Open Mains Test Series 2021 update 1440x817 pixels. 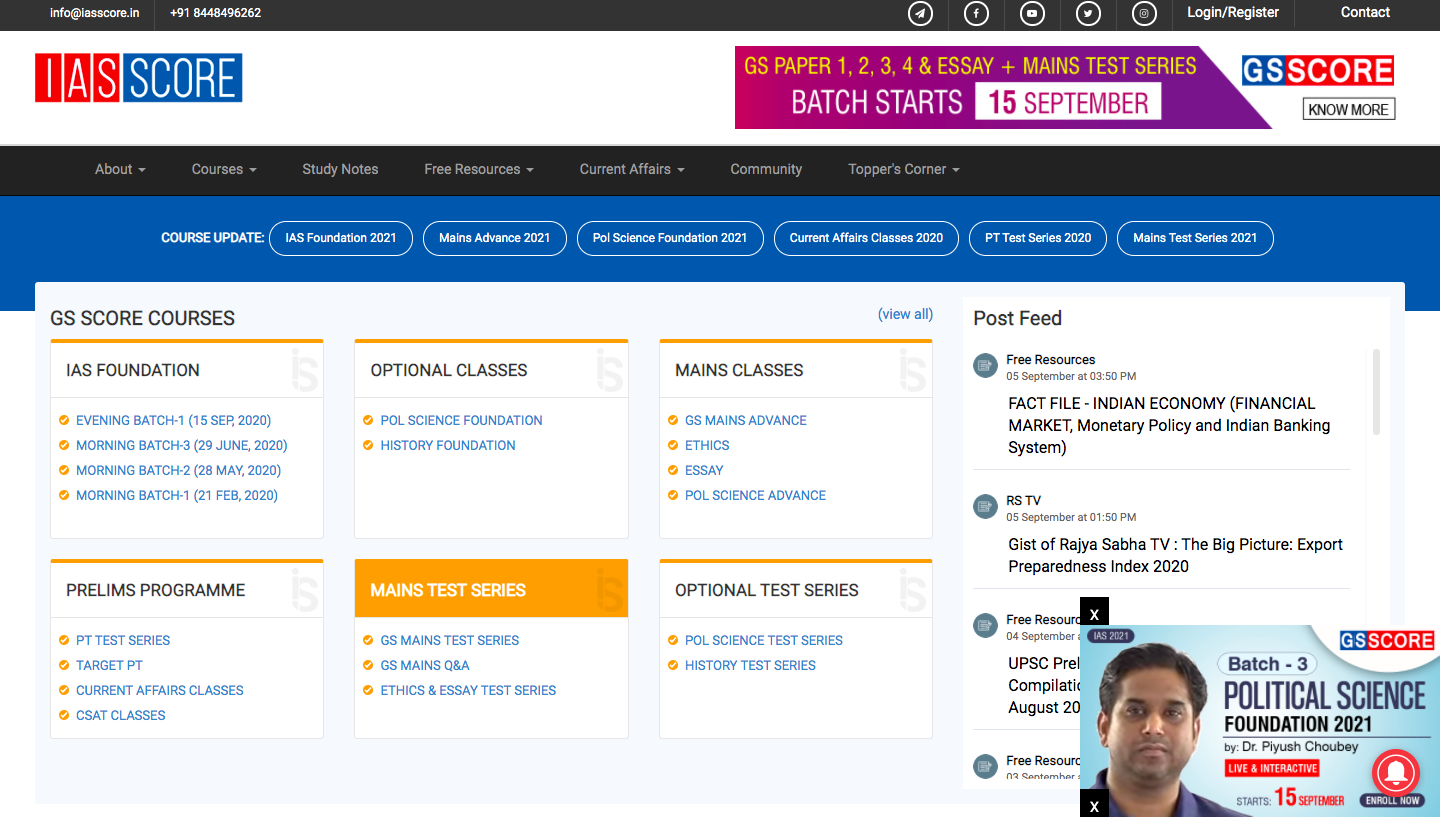1195,238
